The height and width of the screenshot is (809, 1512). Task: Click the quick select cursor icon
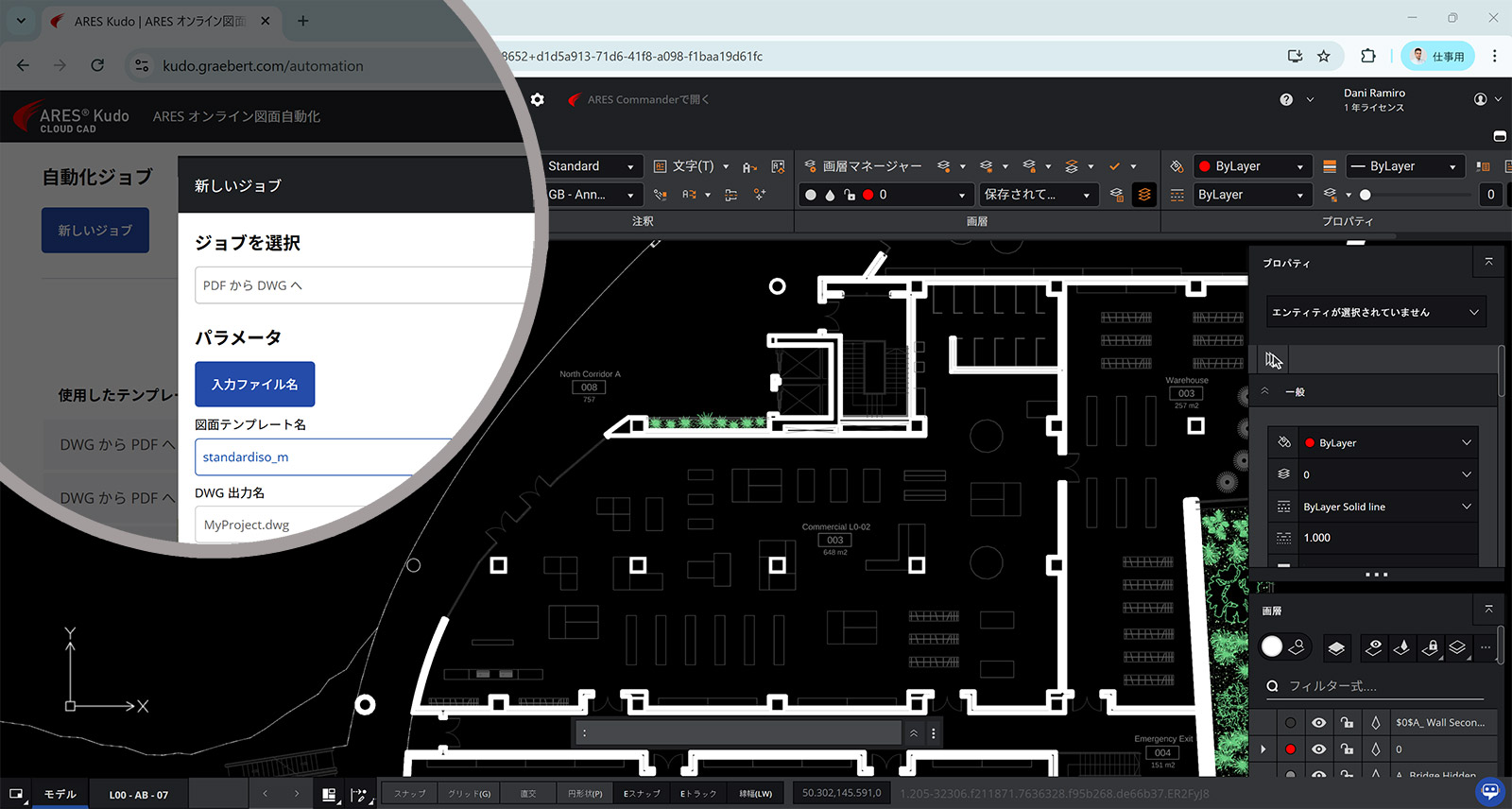click(x=1273, y=360)
